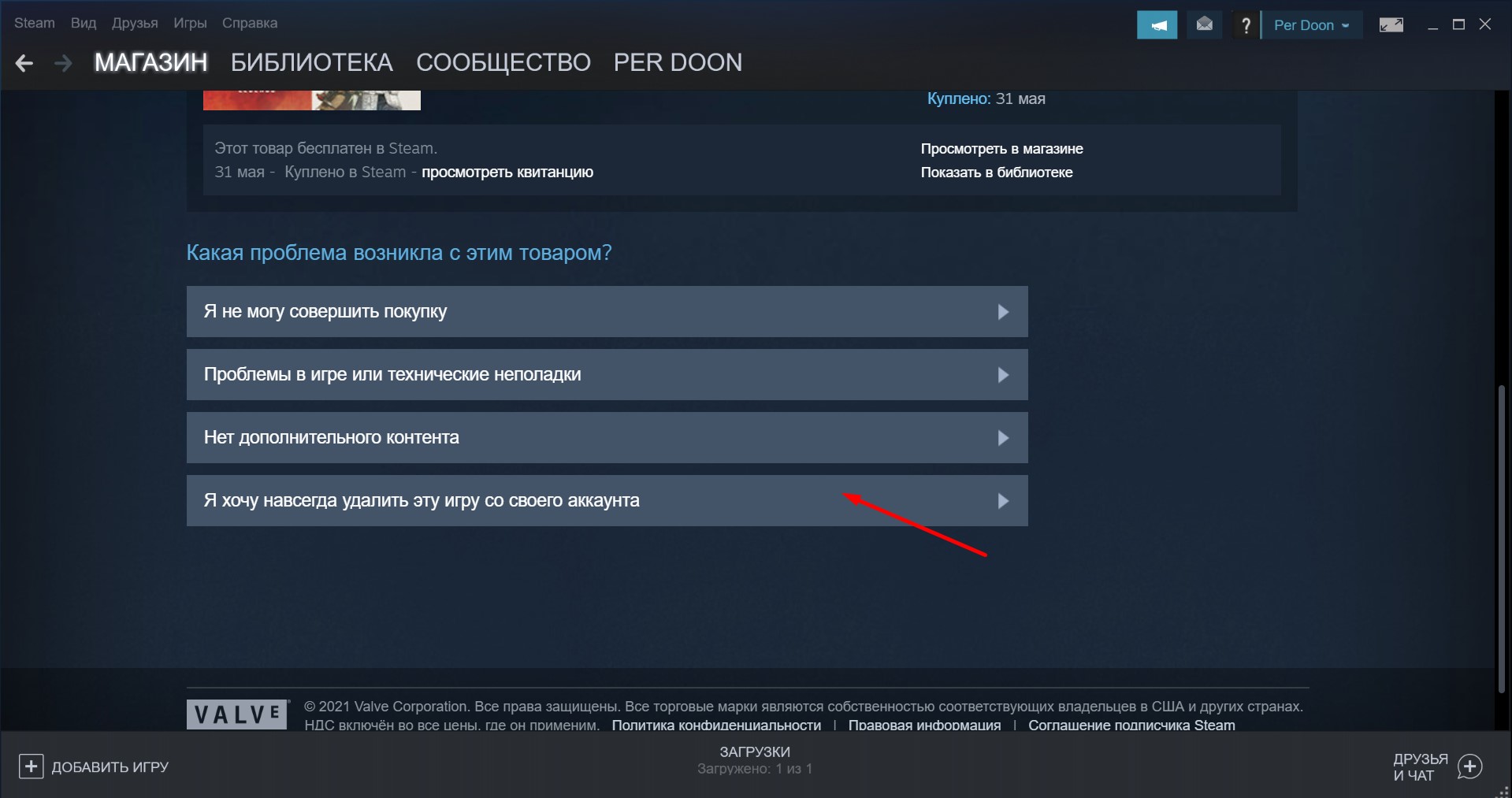The width and height of the screenshot is (1512, 798).
Task: Open 'Политика конфиденциальности' link
Action: click(716, 725)
